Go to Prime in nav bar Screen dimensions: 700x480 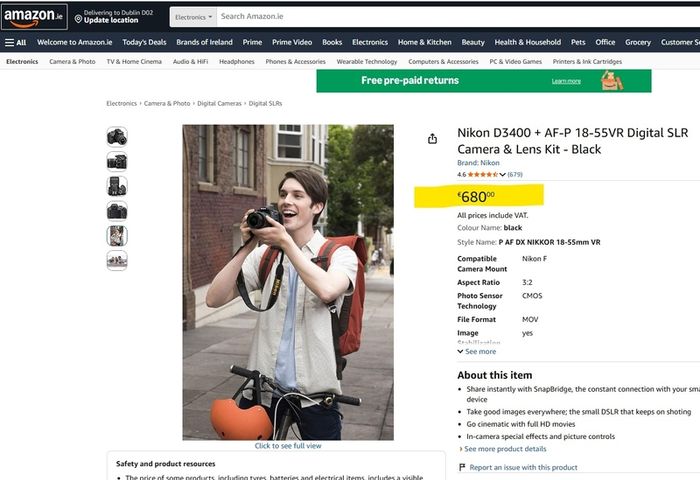tap(252, 42)
